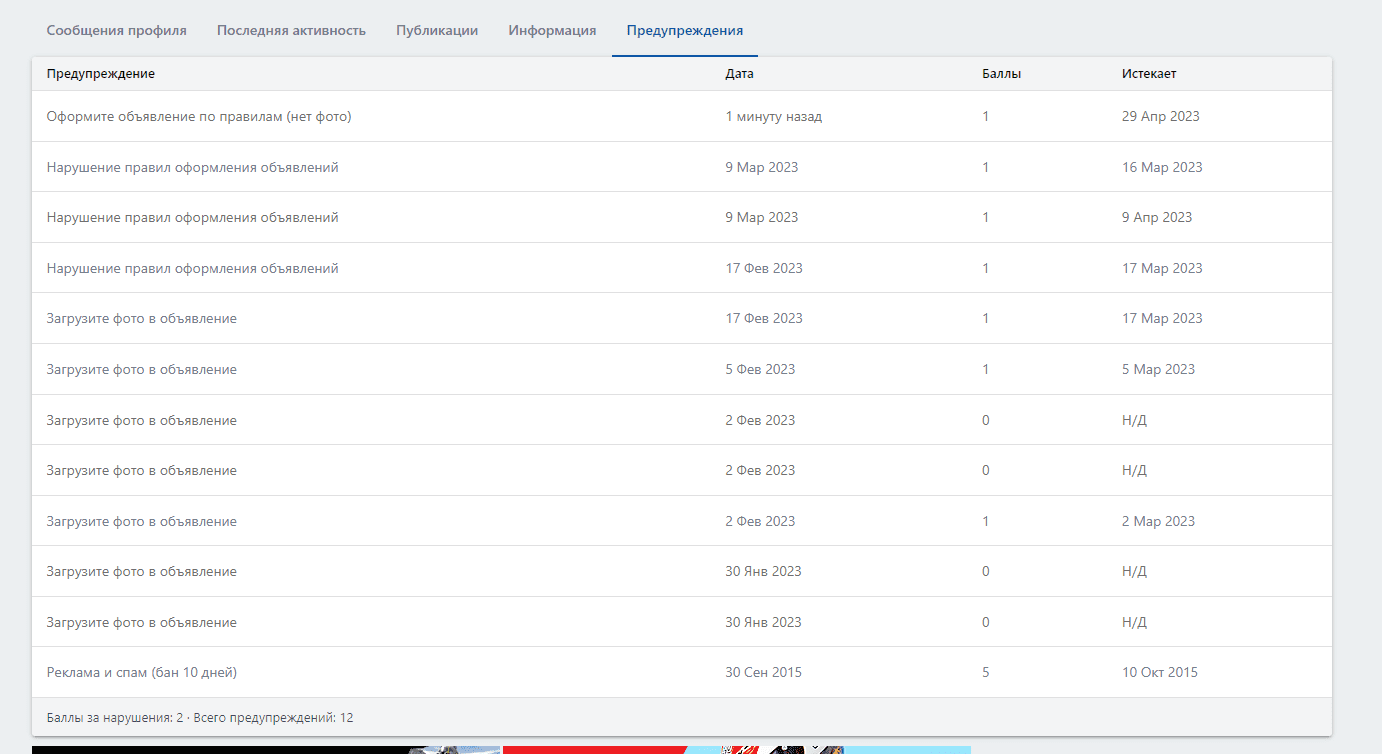Open the Последняя активность tab
The height and width of the screenshot is (754, 1382).
coord(291,30)
